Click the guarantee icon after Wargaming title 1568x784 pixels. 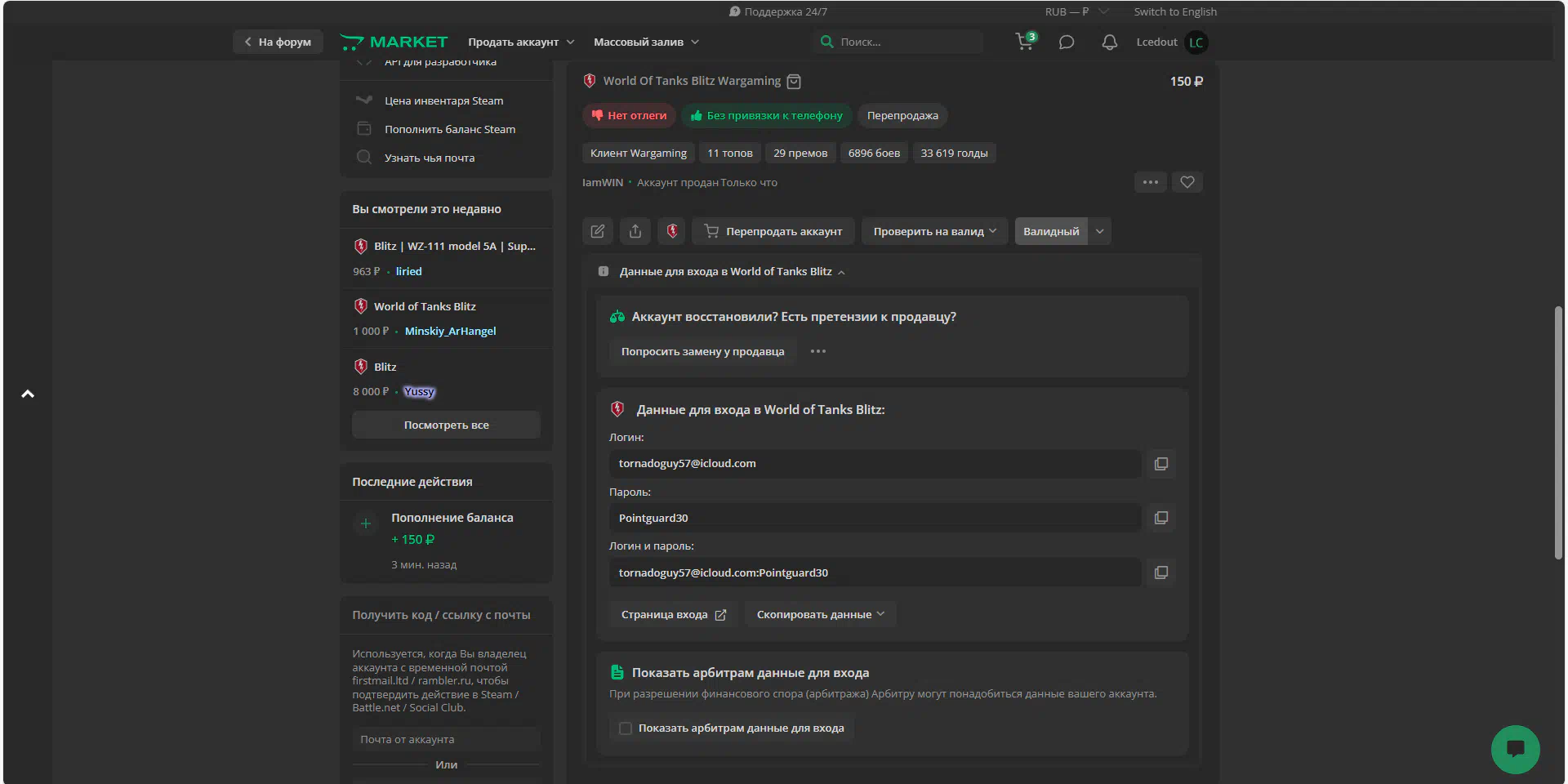[794, 81]
